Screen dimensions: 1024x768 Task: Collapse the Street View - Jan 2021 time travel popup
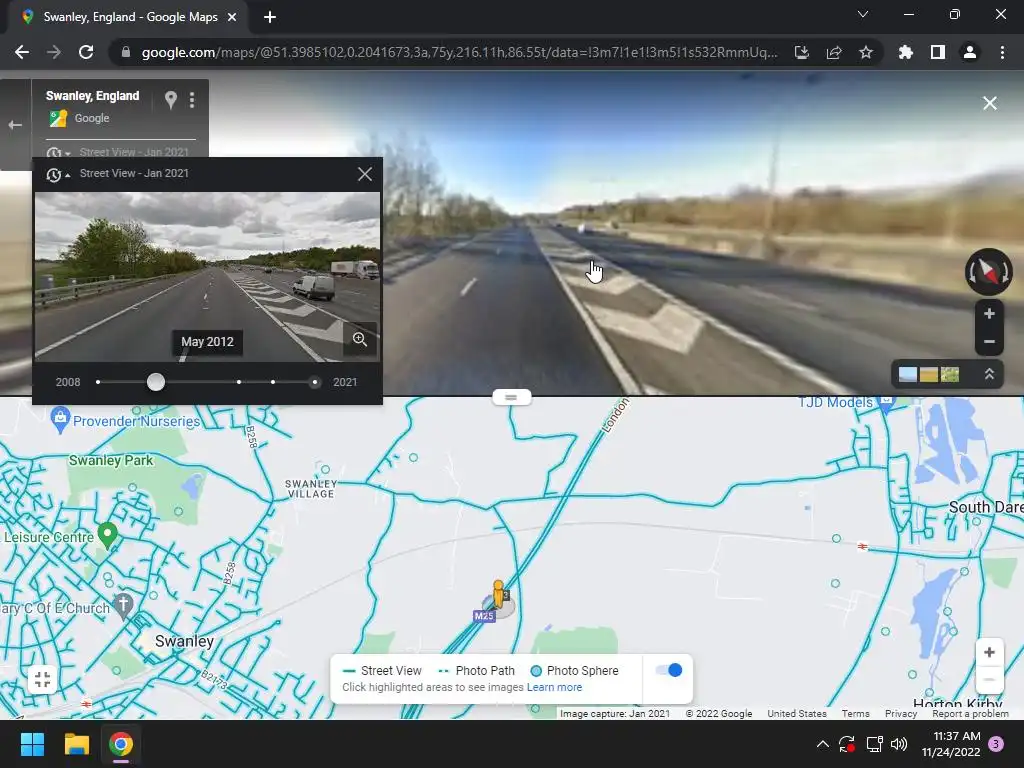pos(57,174)
